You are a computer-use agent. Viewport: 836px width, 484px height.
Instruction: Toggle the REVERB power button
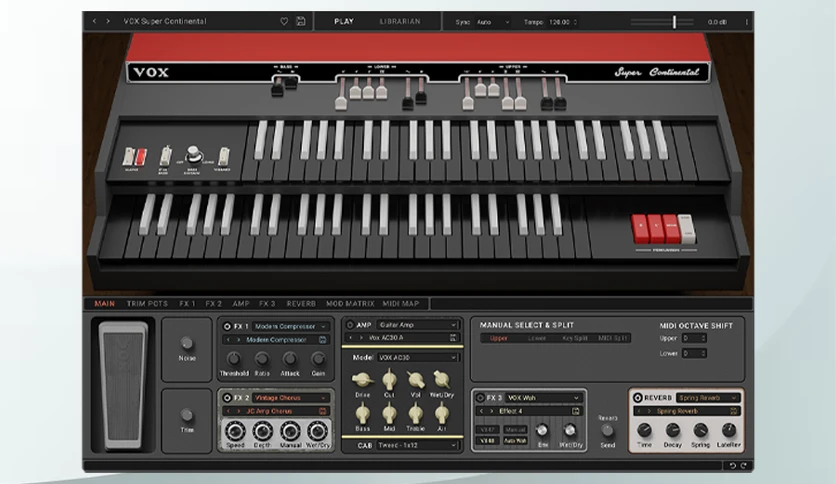(x=638, y=398)
